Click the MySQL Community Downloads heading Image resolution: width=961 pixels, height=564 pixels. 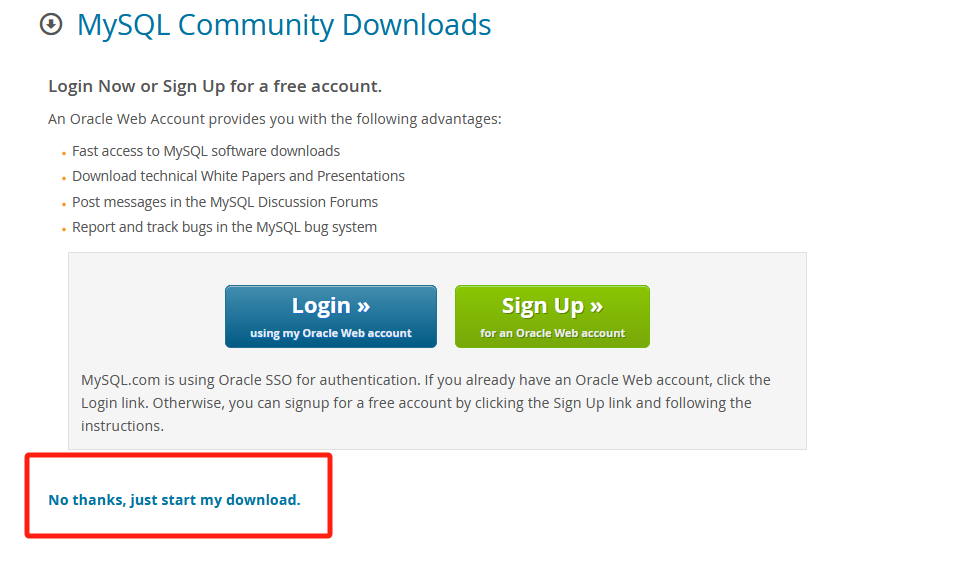click(x=284, y=25)
